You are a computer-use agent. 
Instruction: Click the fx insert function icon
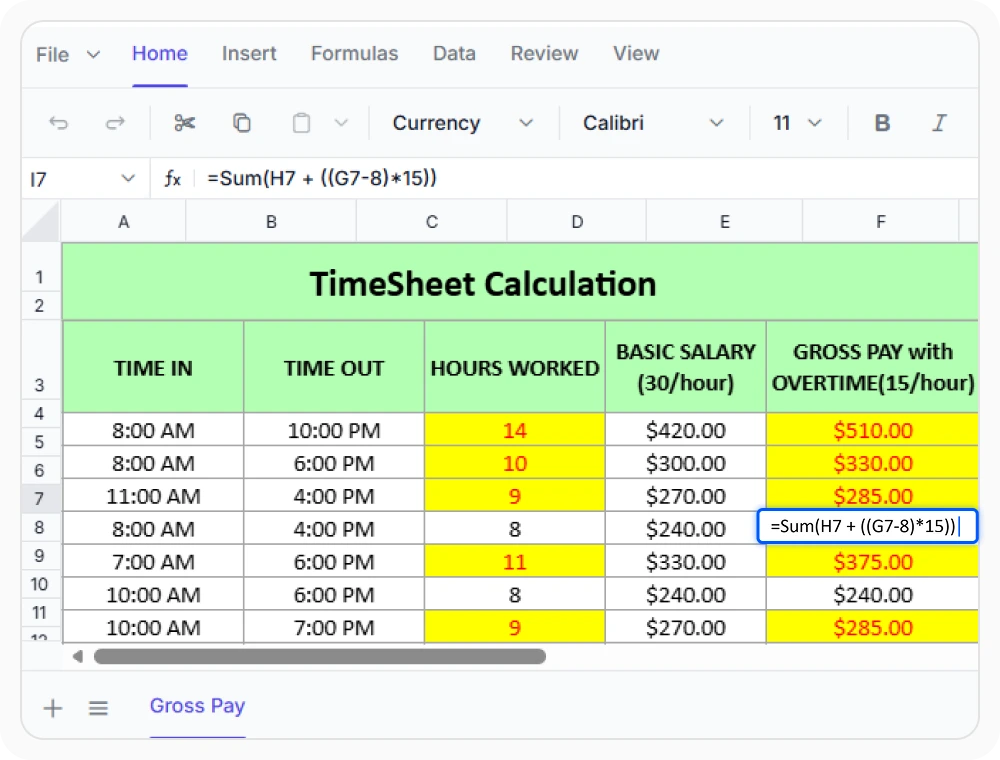(x=172, y=179)
